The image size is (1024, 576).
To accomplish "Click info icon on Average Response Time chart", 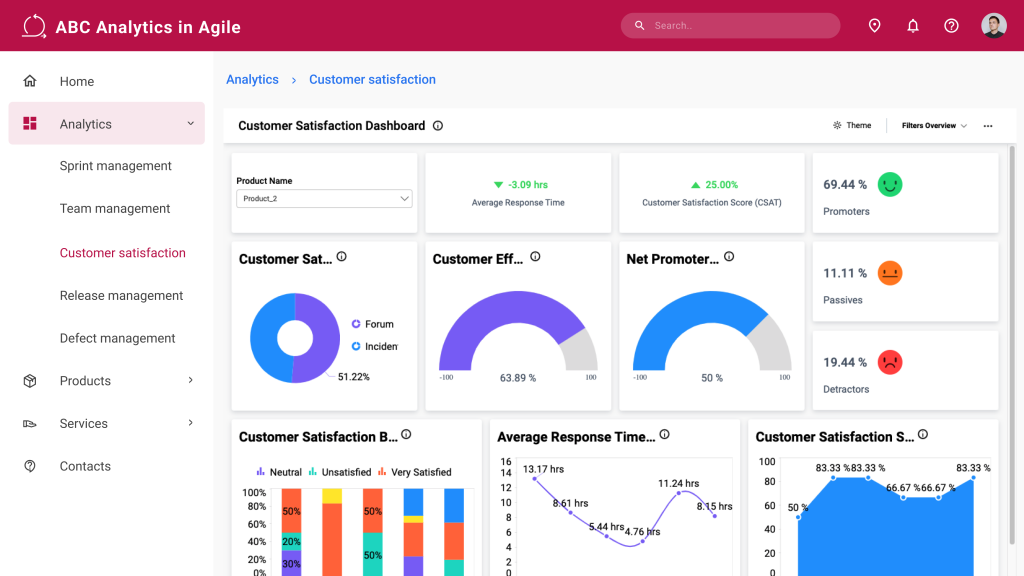I will pos(664,434).
